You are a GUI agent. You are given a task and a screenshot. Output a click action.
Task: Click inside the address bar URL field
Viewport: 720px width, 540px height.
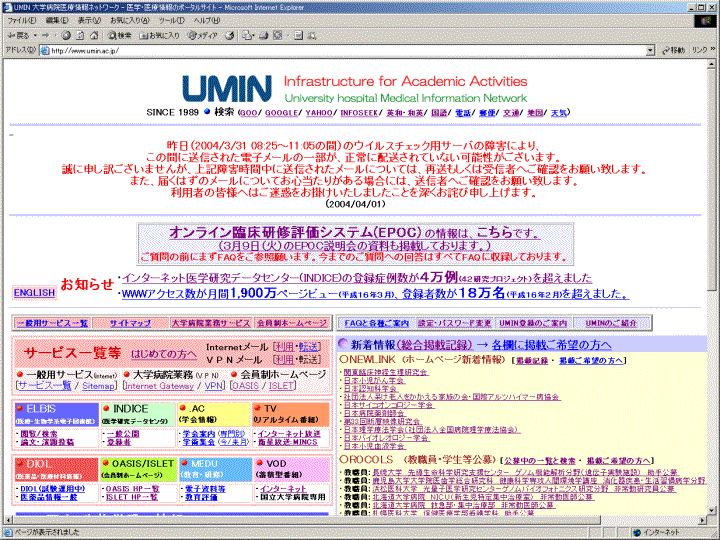[x=350, y=49]
